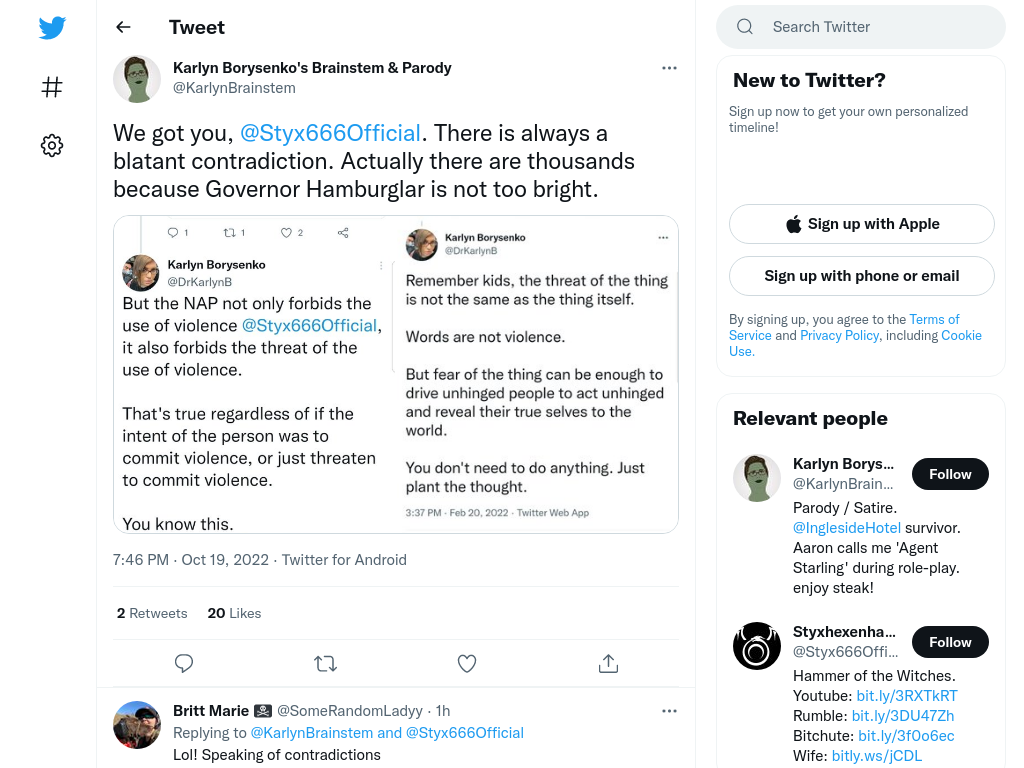View the 2 Retweets list

152,613
